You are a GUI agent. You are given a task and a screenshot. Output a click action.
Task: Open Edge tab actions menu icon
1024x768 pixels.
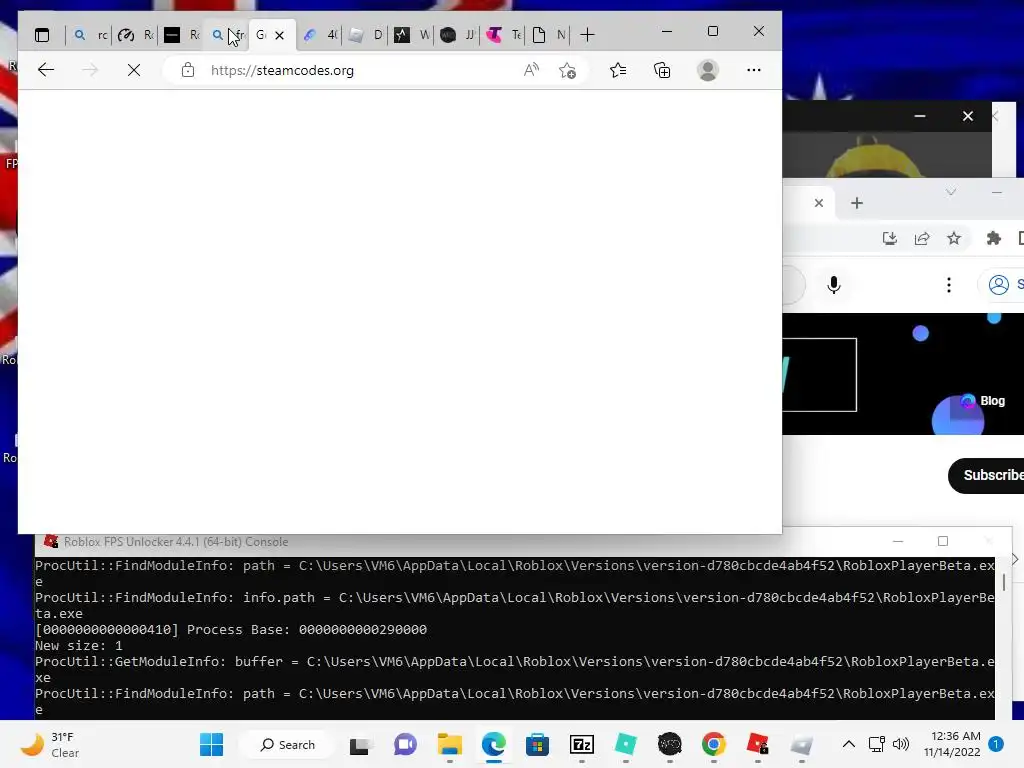[42, 35]
